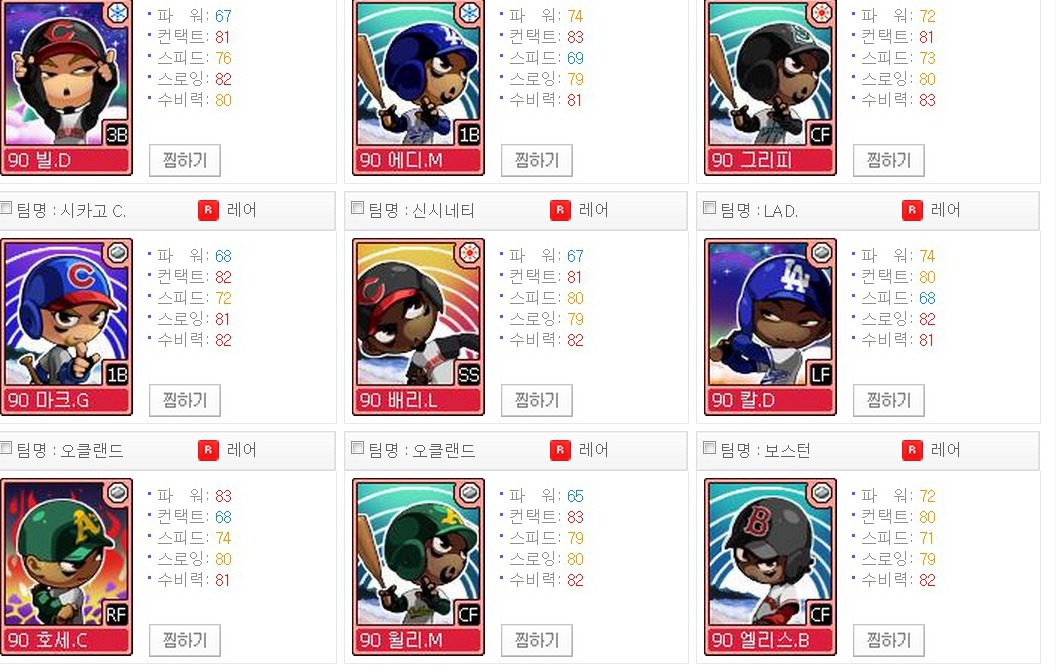The image size is (1056, 671).
Task: Check the 팀명 : 시카고 C. checkbox
Action: coord(6,208)
